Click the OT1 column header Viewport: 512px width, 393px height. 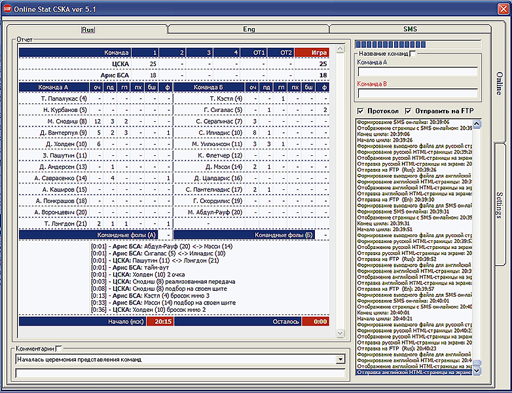coord(254,52)
